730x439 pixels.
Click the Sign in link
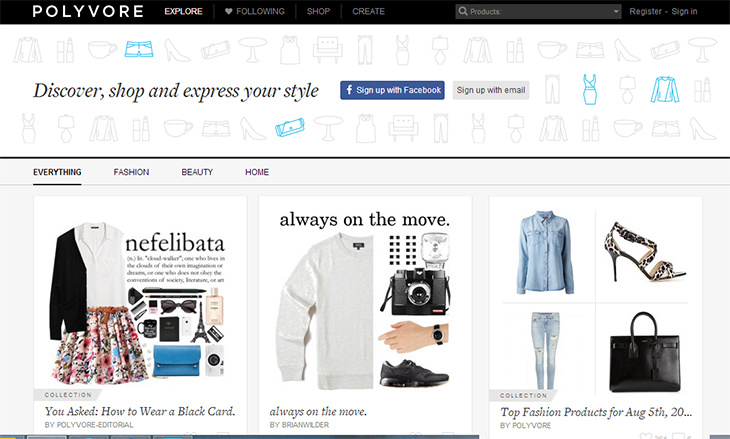pos(684,11)
